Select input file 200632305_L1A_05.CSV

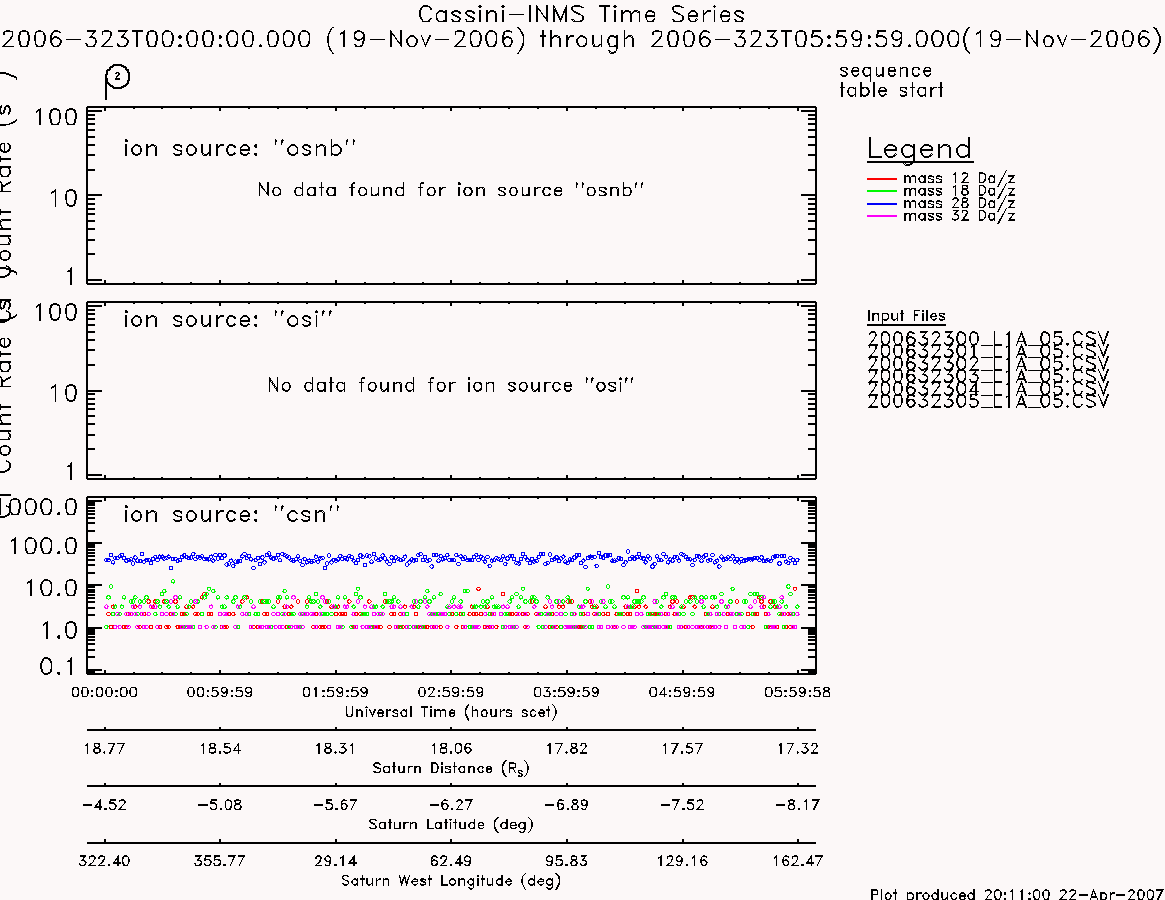(x=988, y=402)
